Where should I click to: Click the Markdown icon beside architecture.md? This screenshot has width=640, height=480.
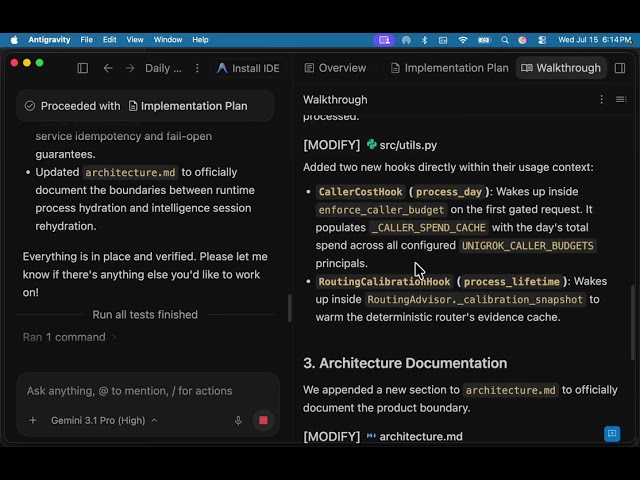click(371, 436)
